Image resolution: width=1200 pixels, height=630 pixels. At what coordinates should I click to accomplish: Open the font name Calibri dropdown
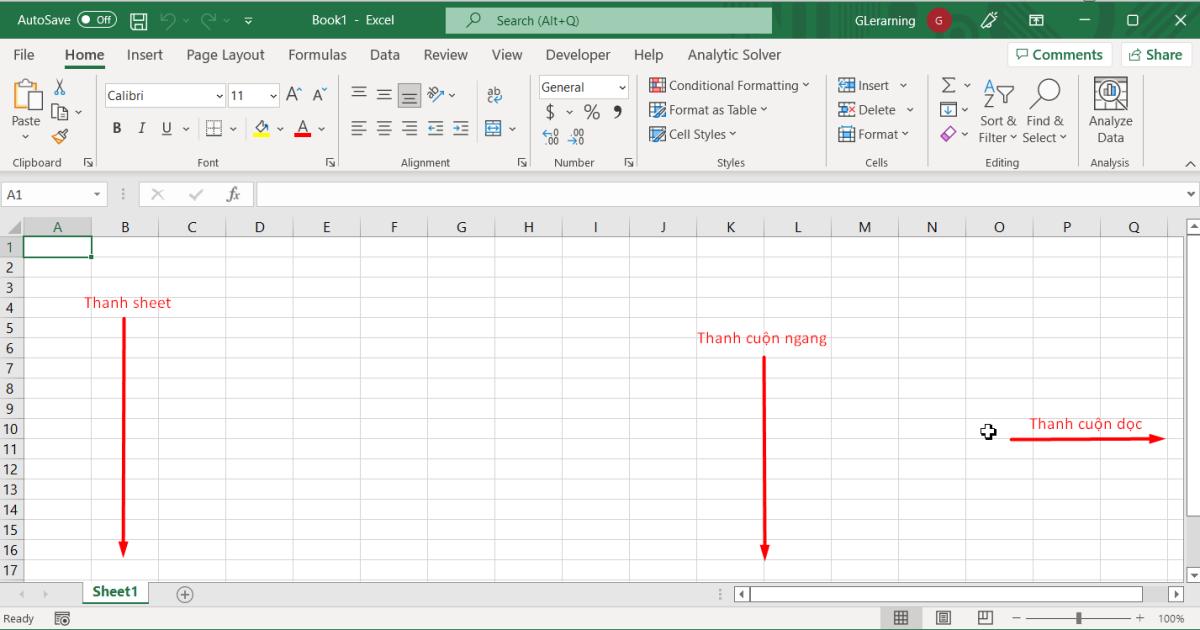pyautogui.click(x=220, y=96)
